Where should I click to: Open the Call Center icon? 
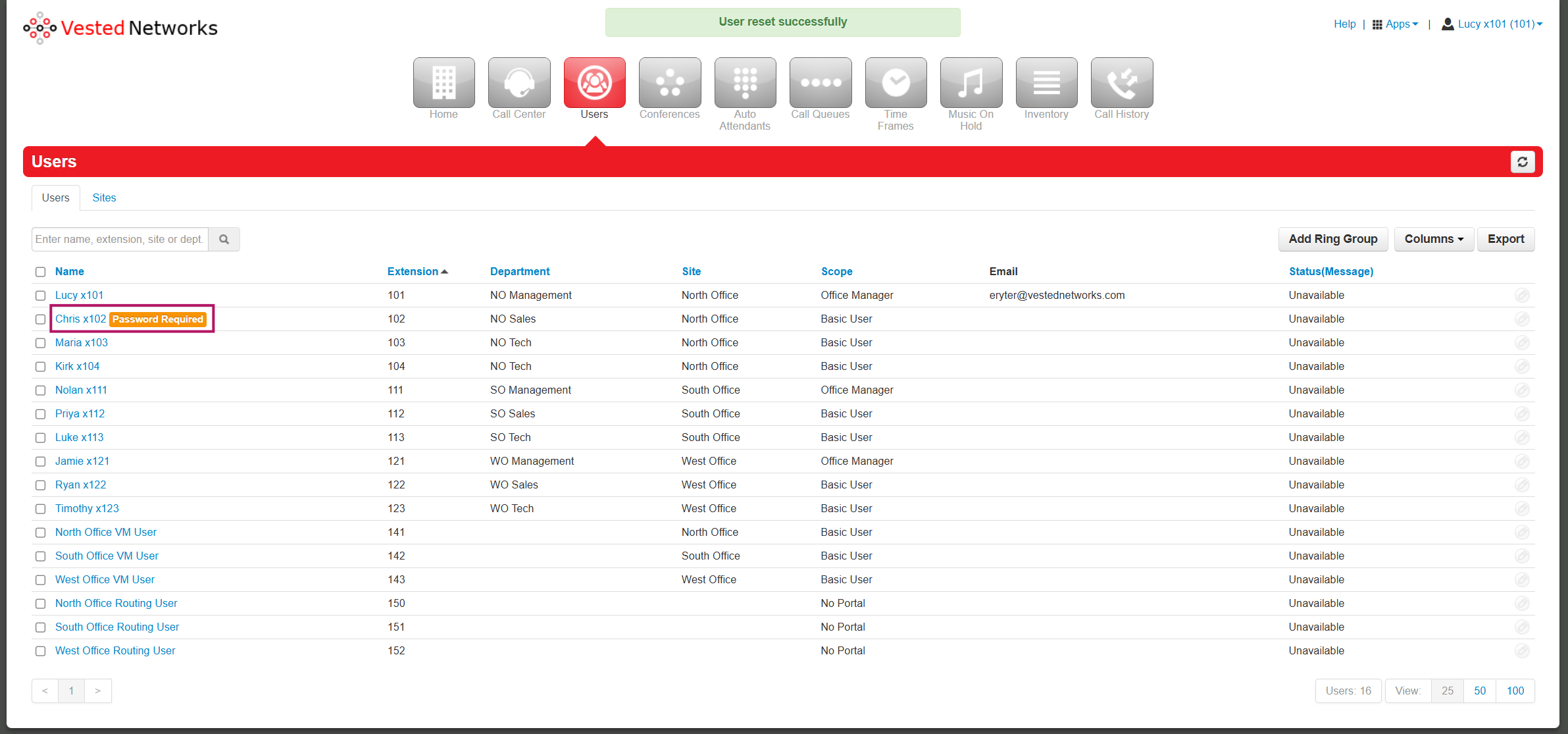(519, 83)
